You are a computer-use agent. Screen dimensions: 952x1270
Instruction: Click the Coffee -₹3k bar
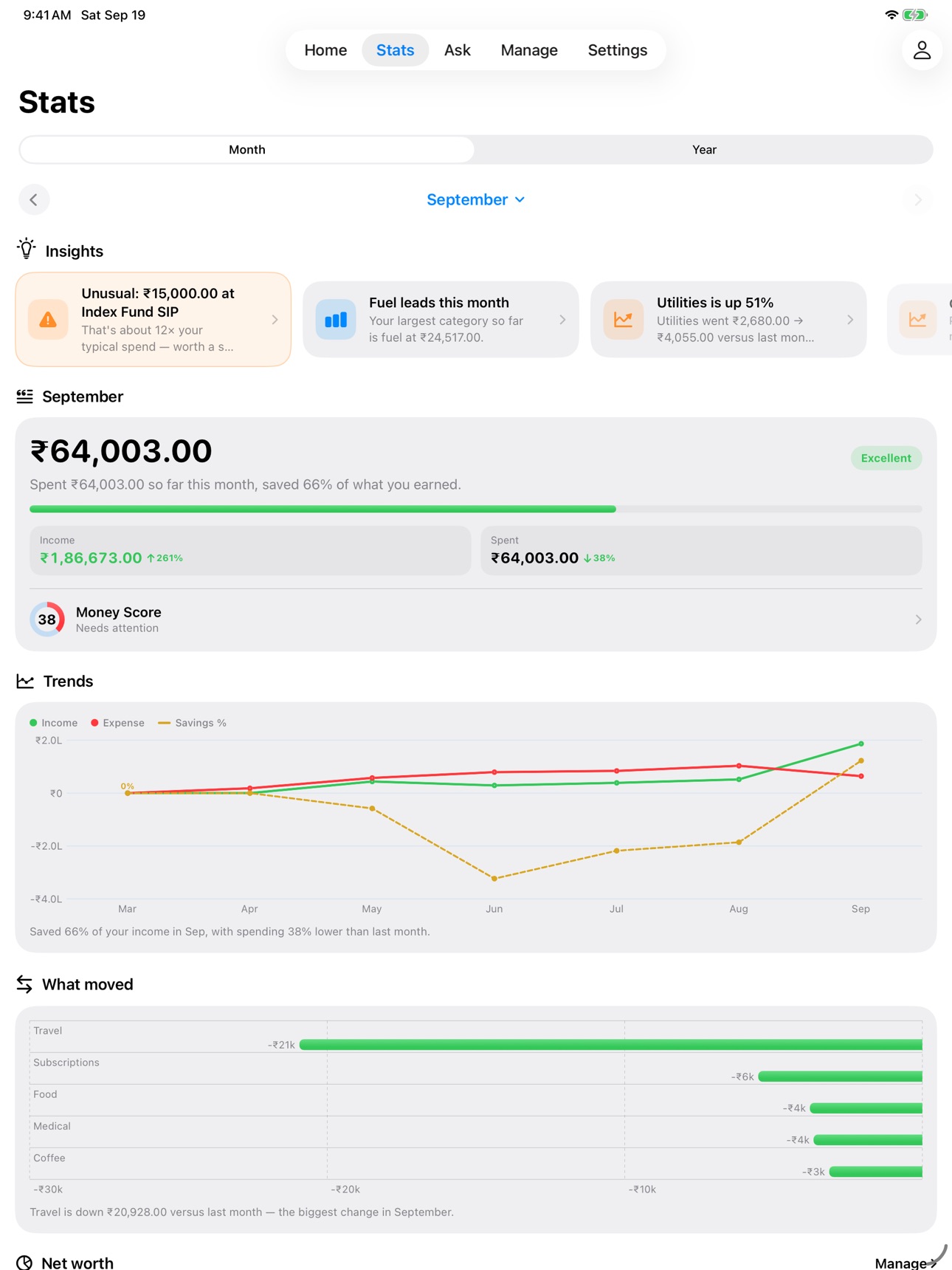(876, 1172)
